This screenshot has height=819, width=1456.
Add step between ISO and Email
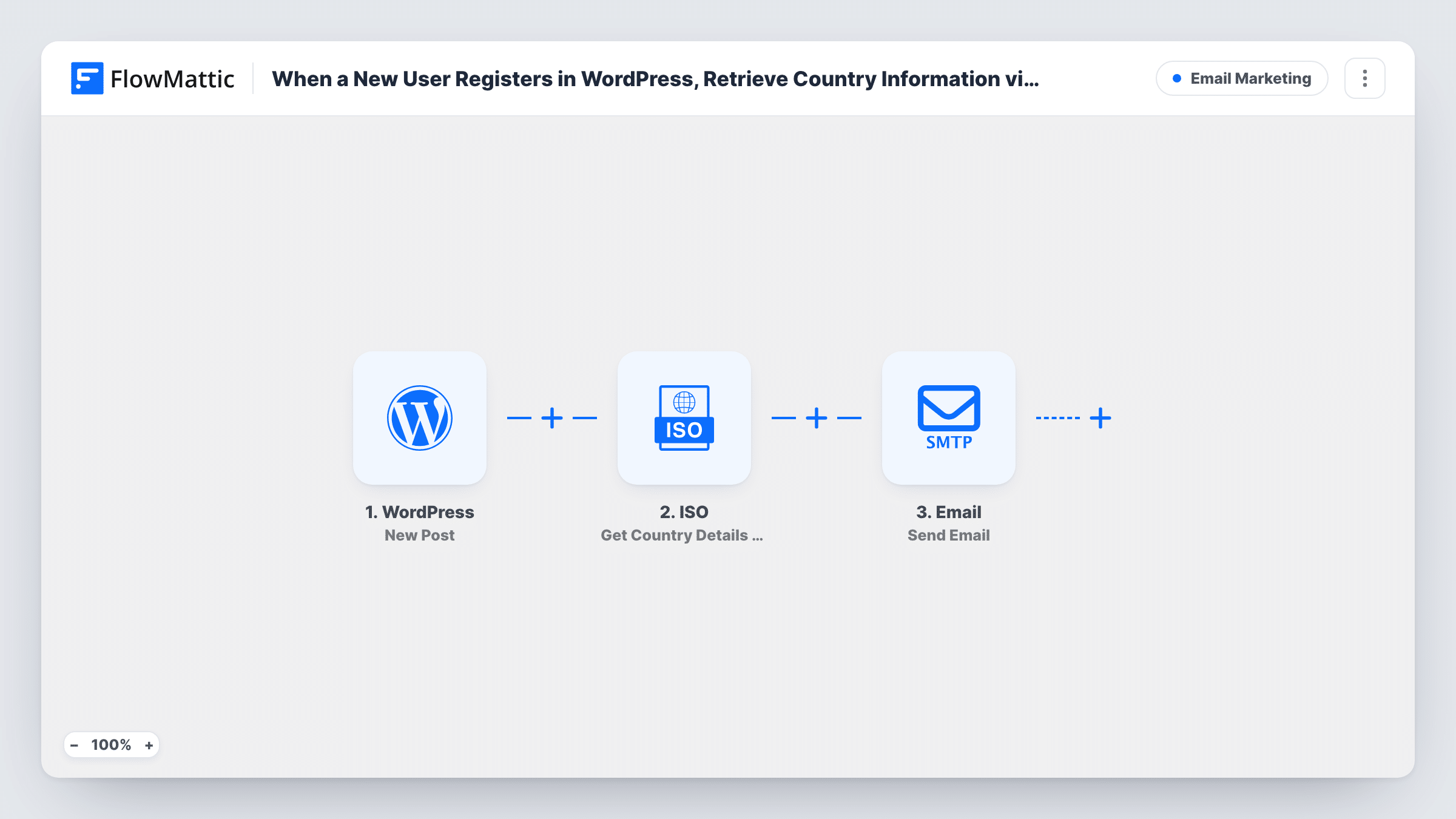817,418
